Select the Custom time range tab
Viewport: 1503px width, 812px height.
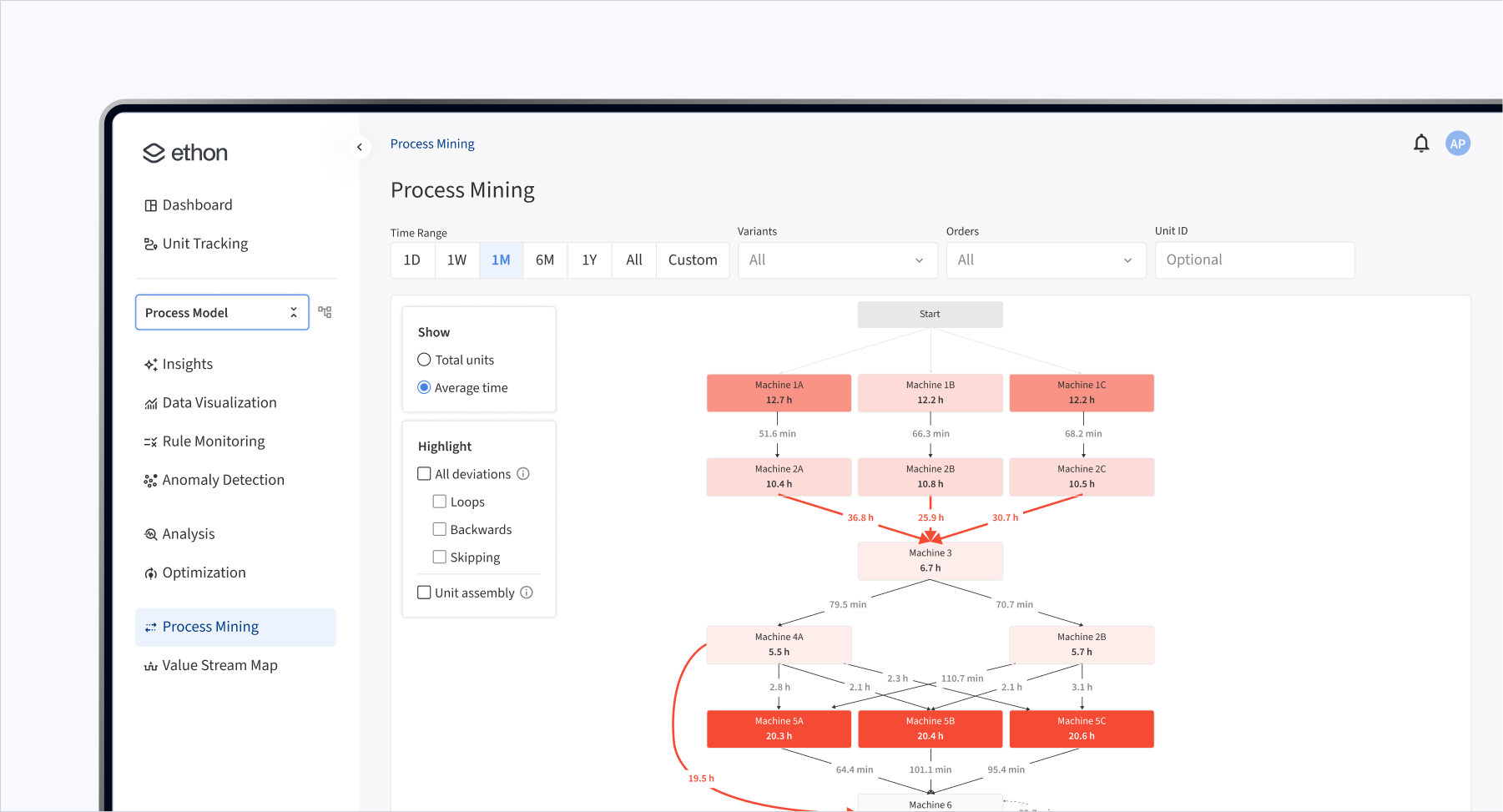(x=692, y=260)
